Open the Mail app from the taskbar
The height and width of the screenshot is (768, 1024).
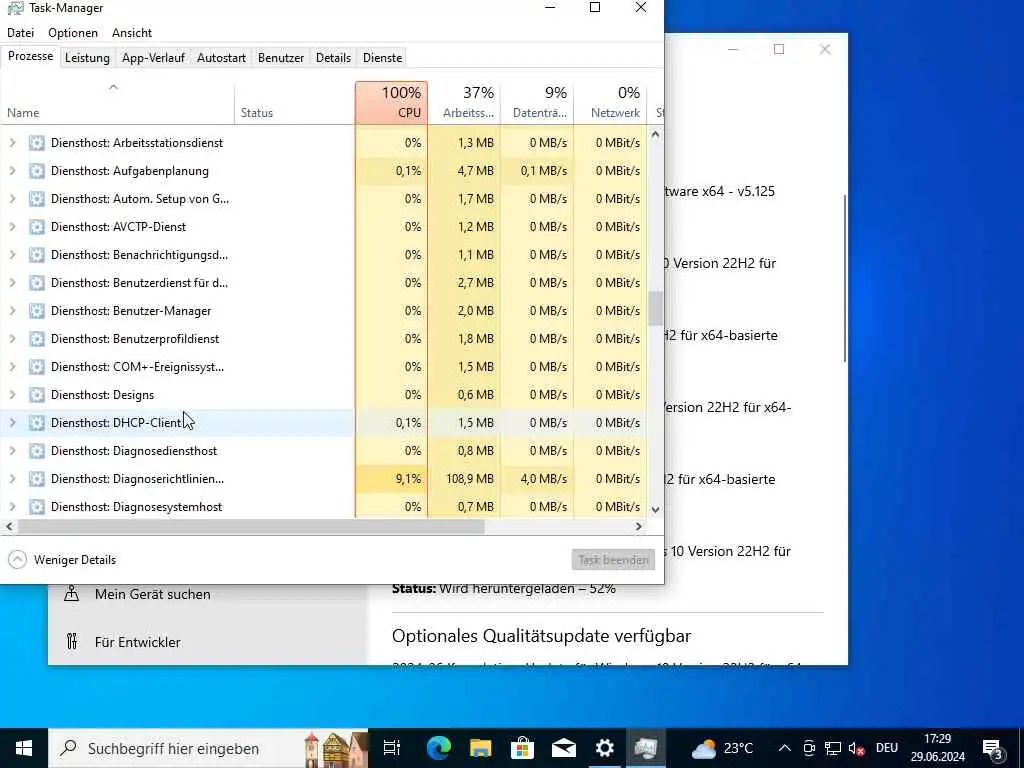click(x=564, y=748)
